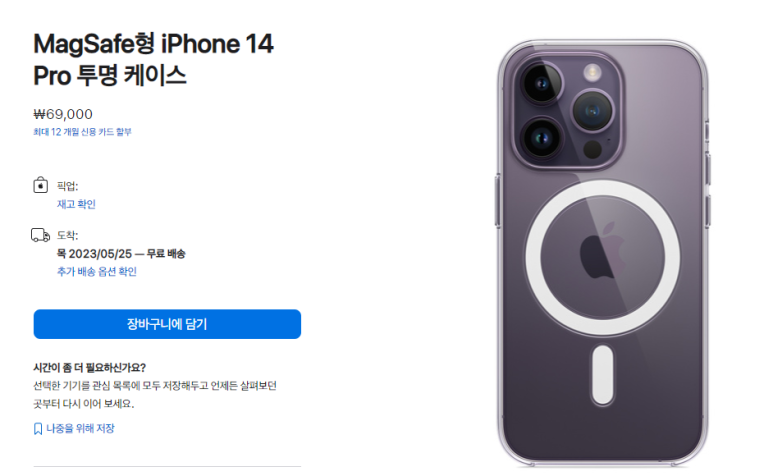773x476 pixels.
Task: Click the 목 2023/05/25 무료 배송 text
Action: [x=121, y=254]
